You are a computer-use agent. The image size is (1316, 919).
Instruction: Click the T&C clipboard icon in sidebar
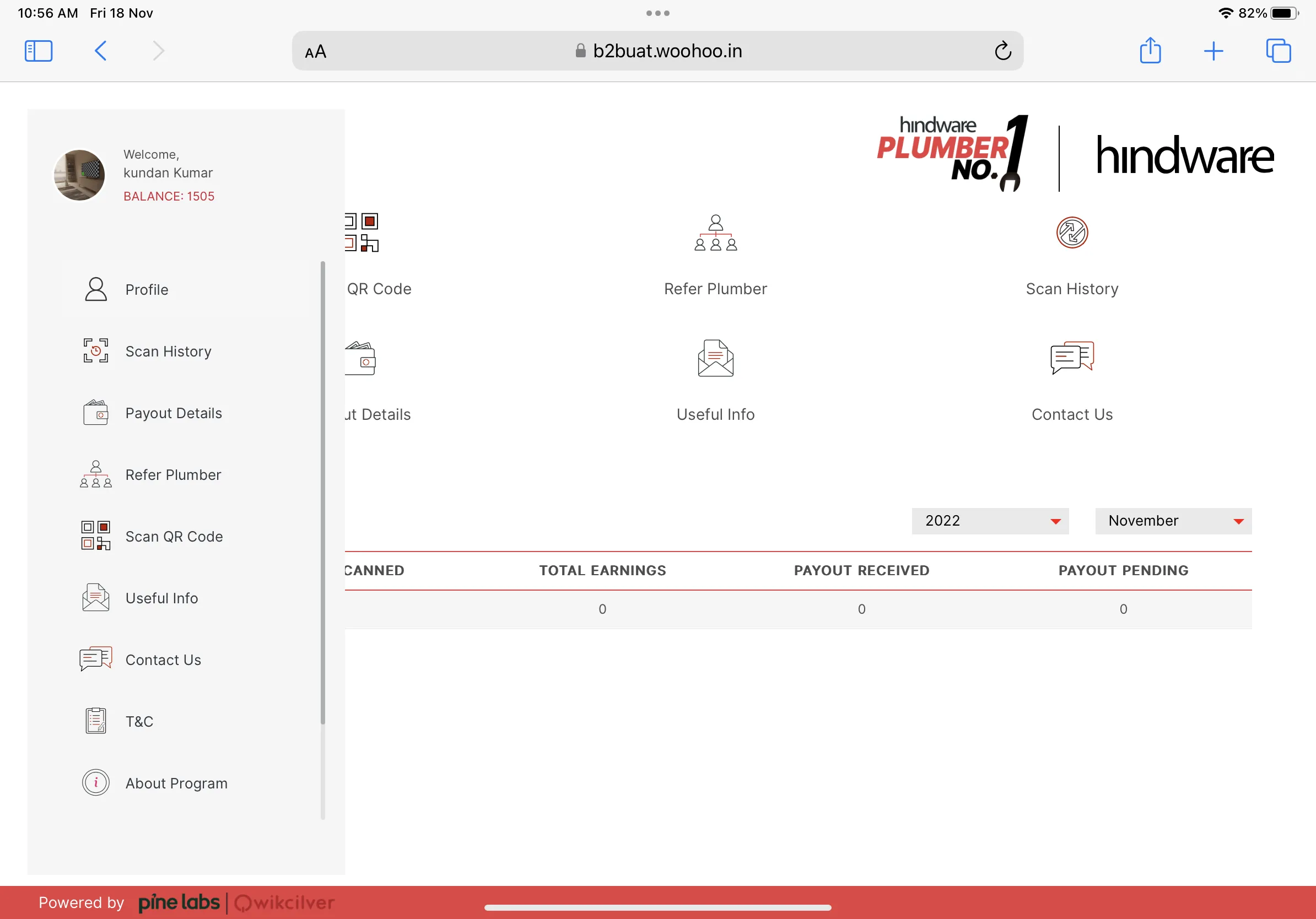[96, 721]
